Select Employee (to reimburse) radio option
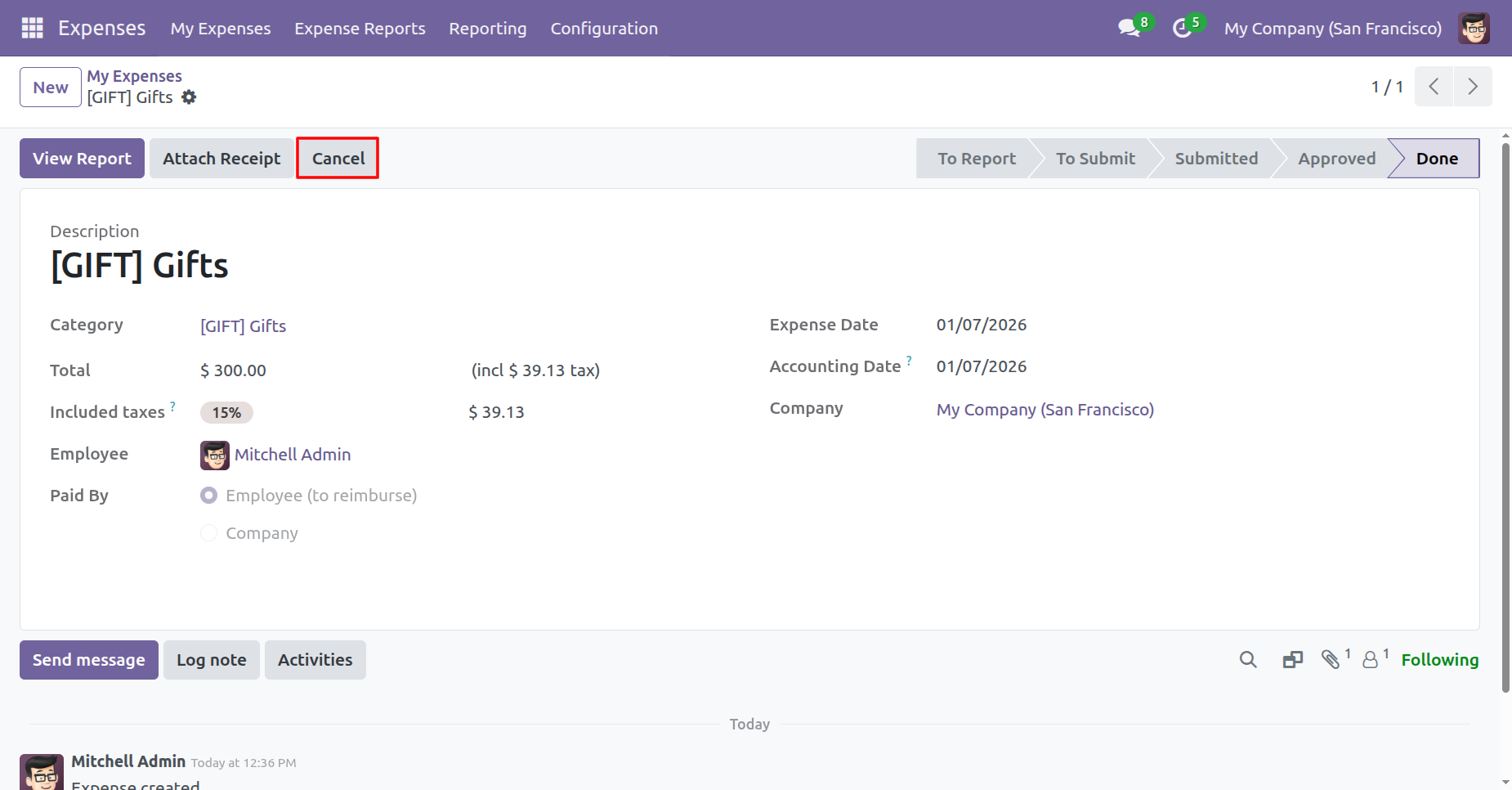1512x790 pixels. pos(209,496)
